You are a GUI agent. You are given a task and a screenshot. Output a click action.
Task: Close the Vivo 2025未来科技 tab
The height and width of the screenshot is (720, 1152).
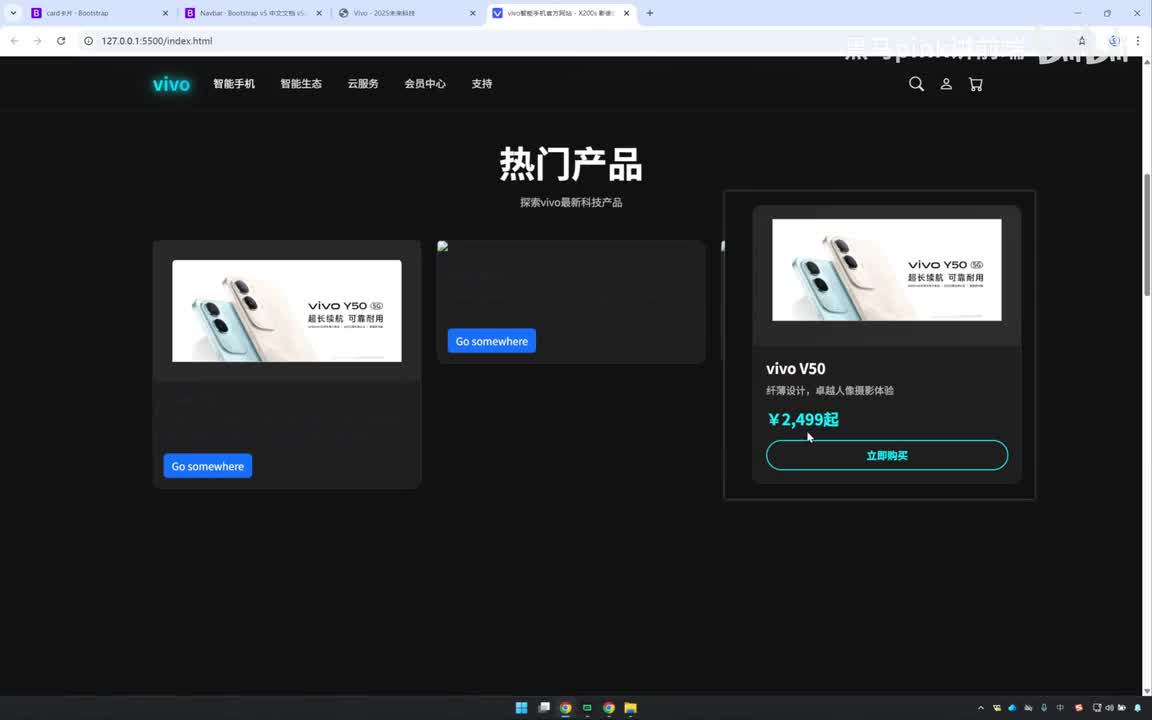[x=472, y=13]
